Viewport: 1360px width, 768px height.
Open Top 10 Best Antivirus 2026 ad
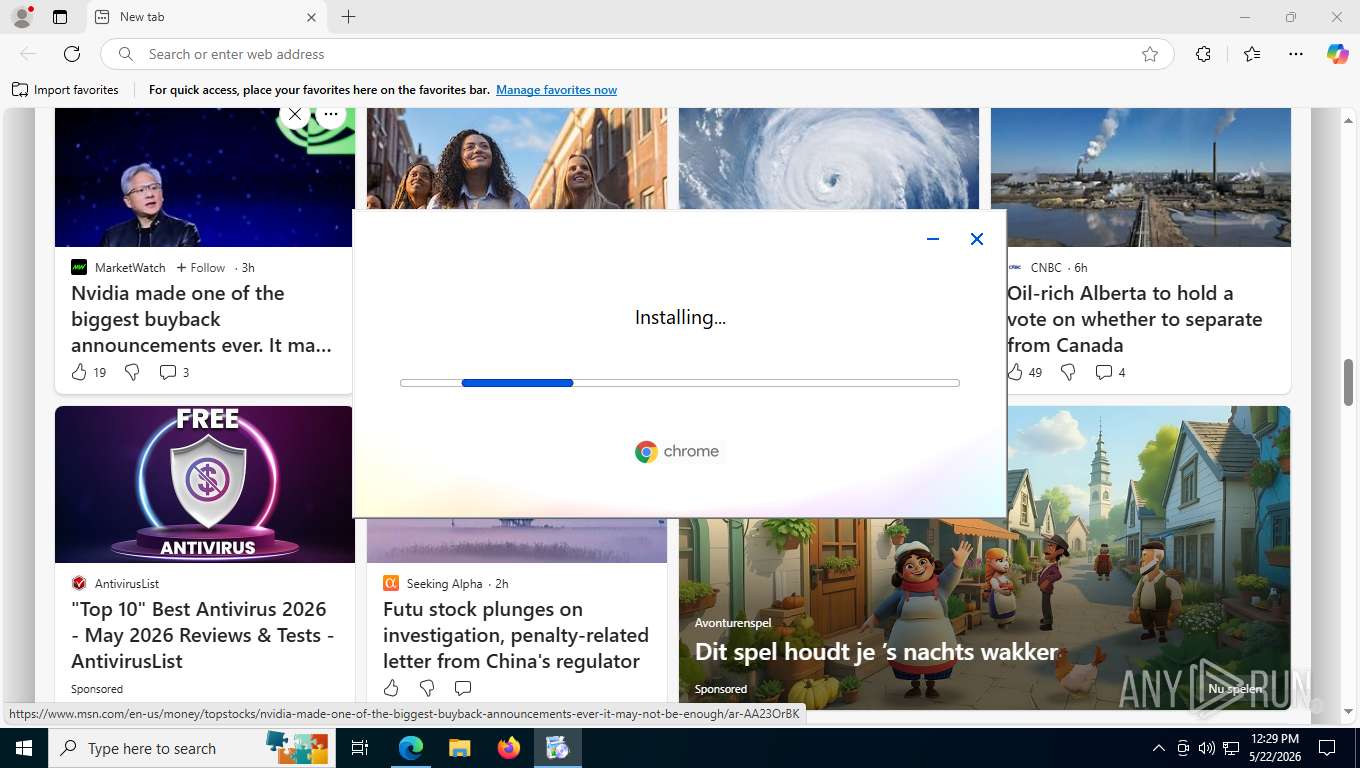point(202,635)
